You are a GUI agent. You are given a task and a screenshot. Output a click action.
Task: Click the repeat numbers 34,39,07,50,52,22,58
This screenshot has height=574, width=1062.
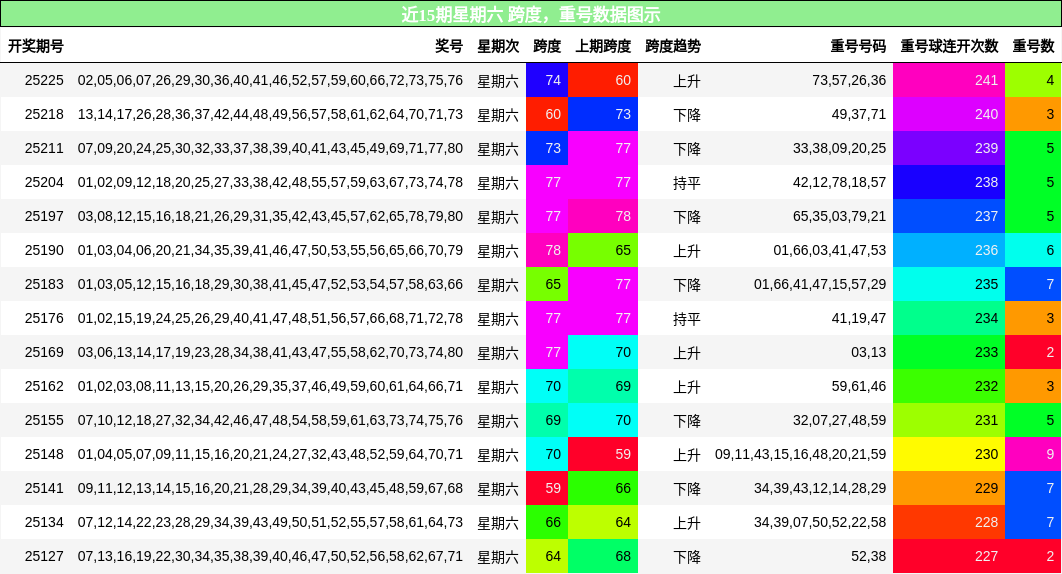point(820,522)
